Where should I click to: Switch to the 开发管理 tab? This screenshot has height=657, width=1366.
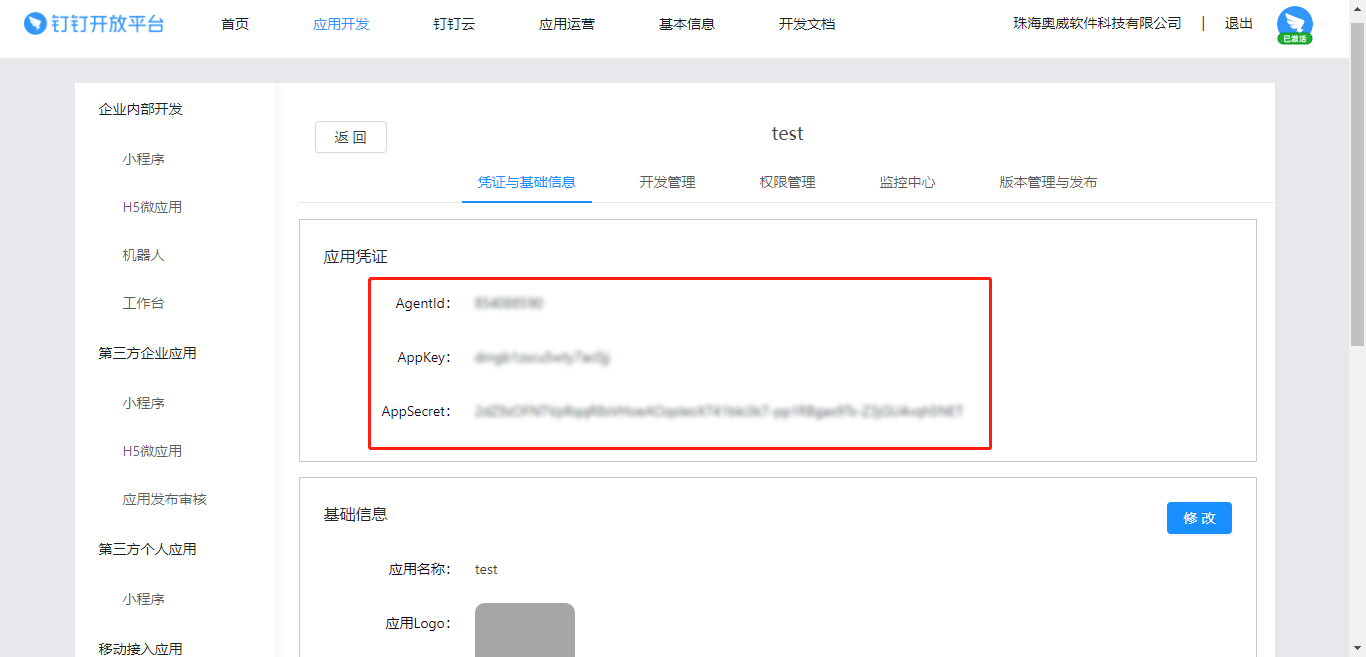[x=667, y=182]
